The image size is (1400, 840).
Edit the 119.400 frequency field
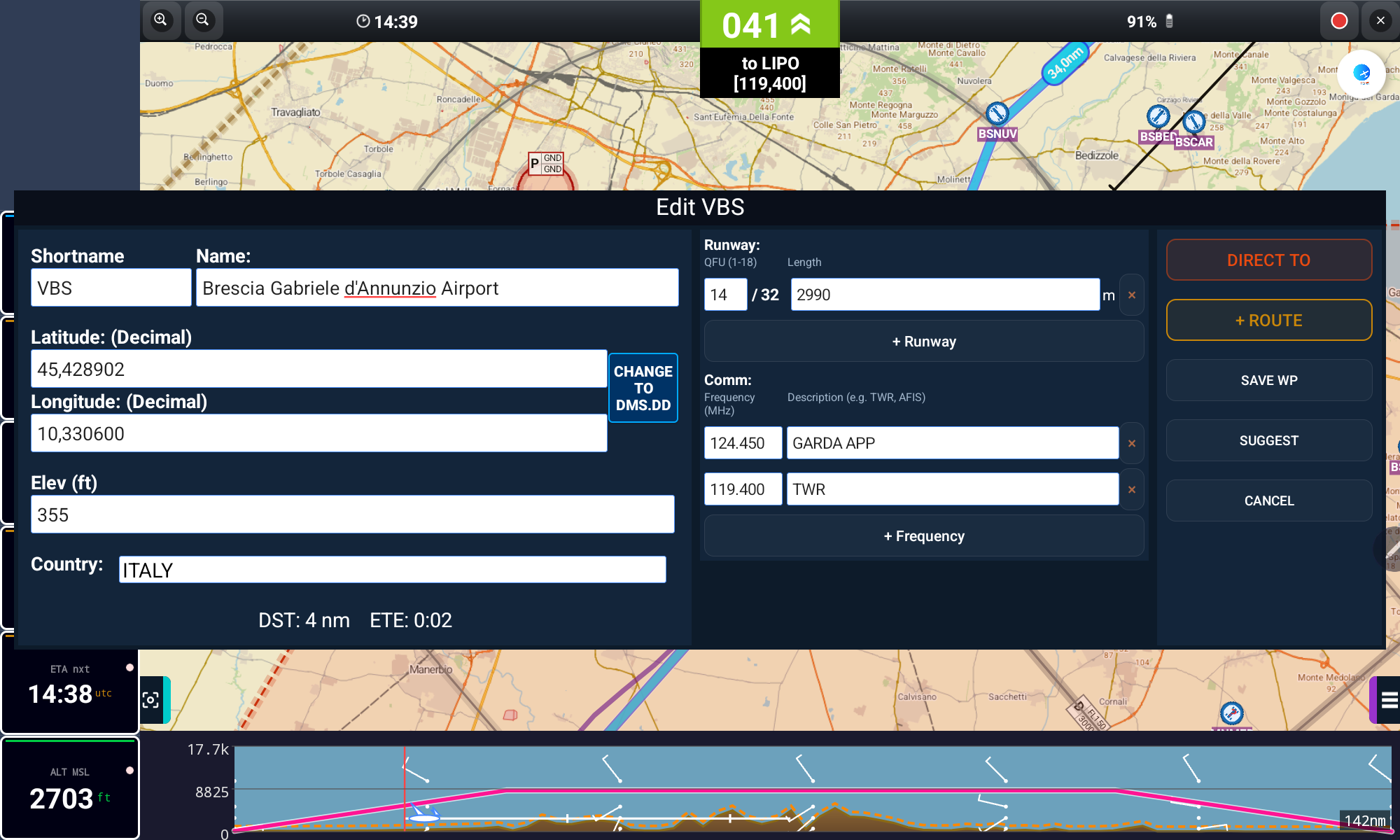coord(743,489)
